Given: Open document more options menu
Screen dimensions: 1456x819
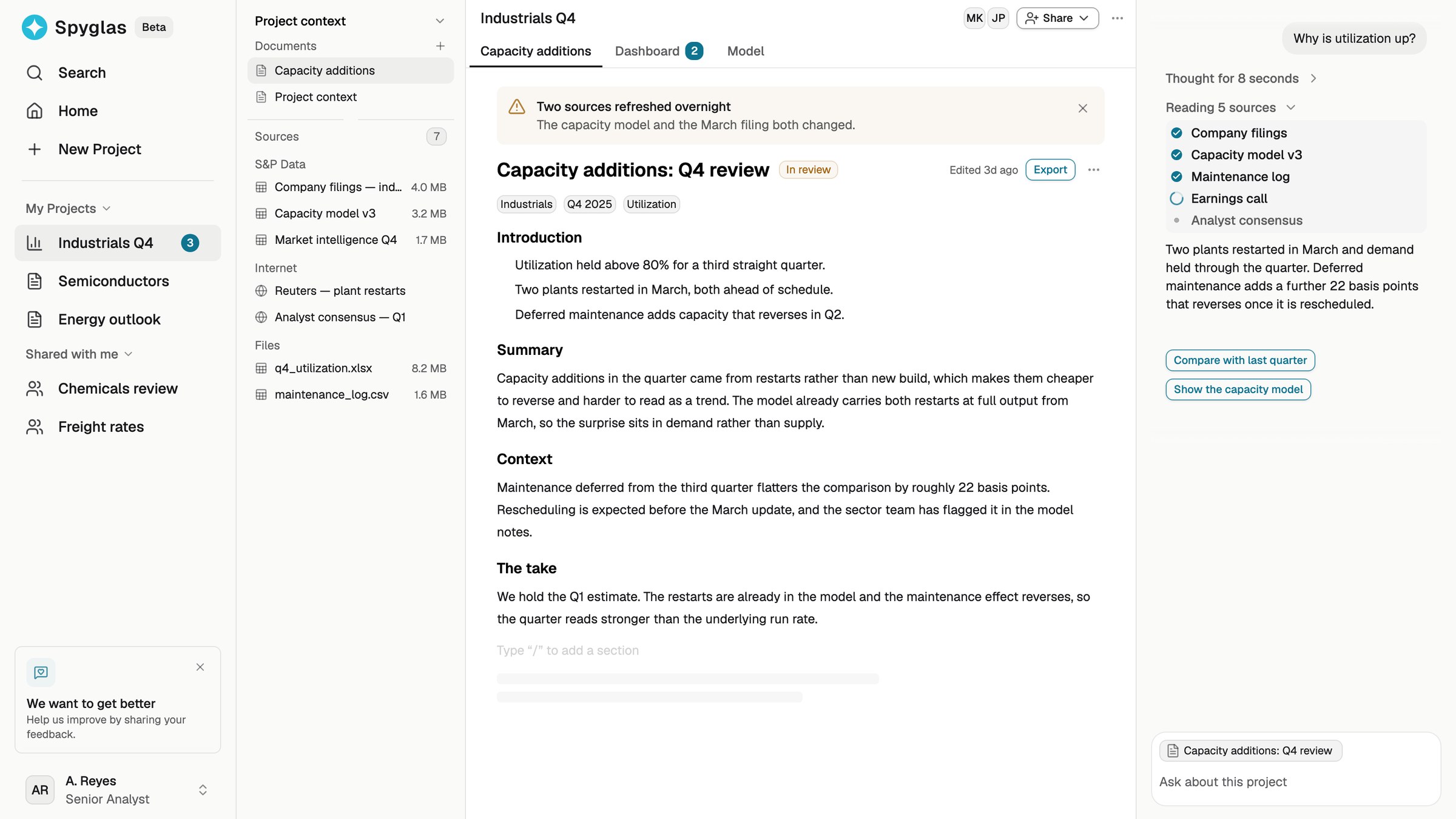Looking at the screenshot, I should pyautogui.click(x=1094, y=170).
